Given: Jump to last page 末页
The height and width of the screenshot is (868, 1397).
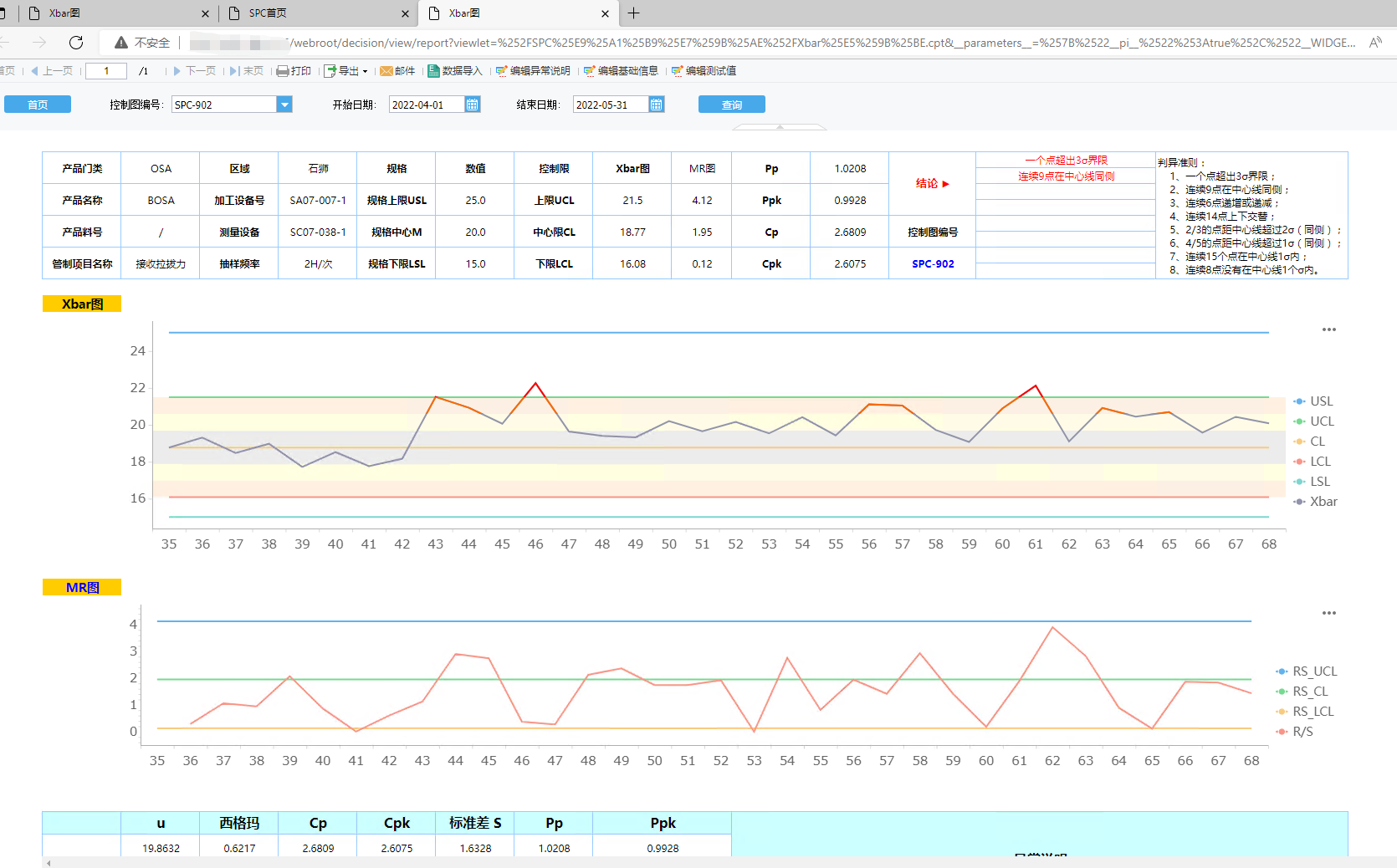Looking at the screenshot, I should (247, 71).
